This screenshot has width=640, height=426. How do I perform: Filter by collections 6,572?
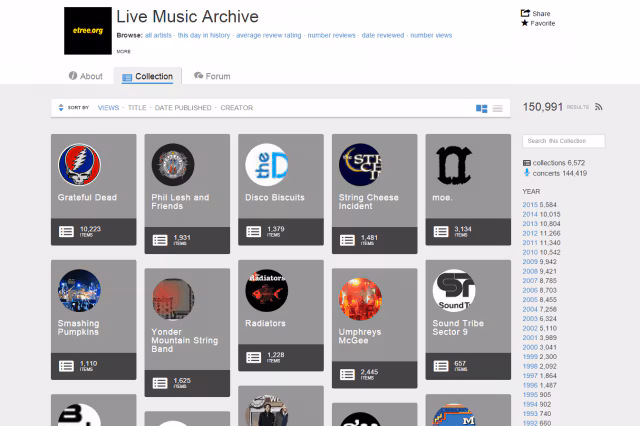(x=554, y=163)
